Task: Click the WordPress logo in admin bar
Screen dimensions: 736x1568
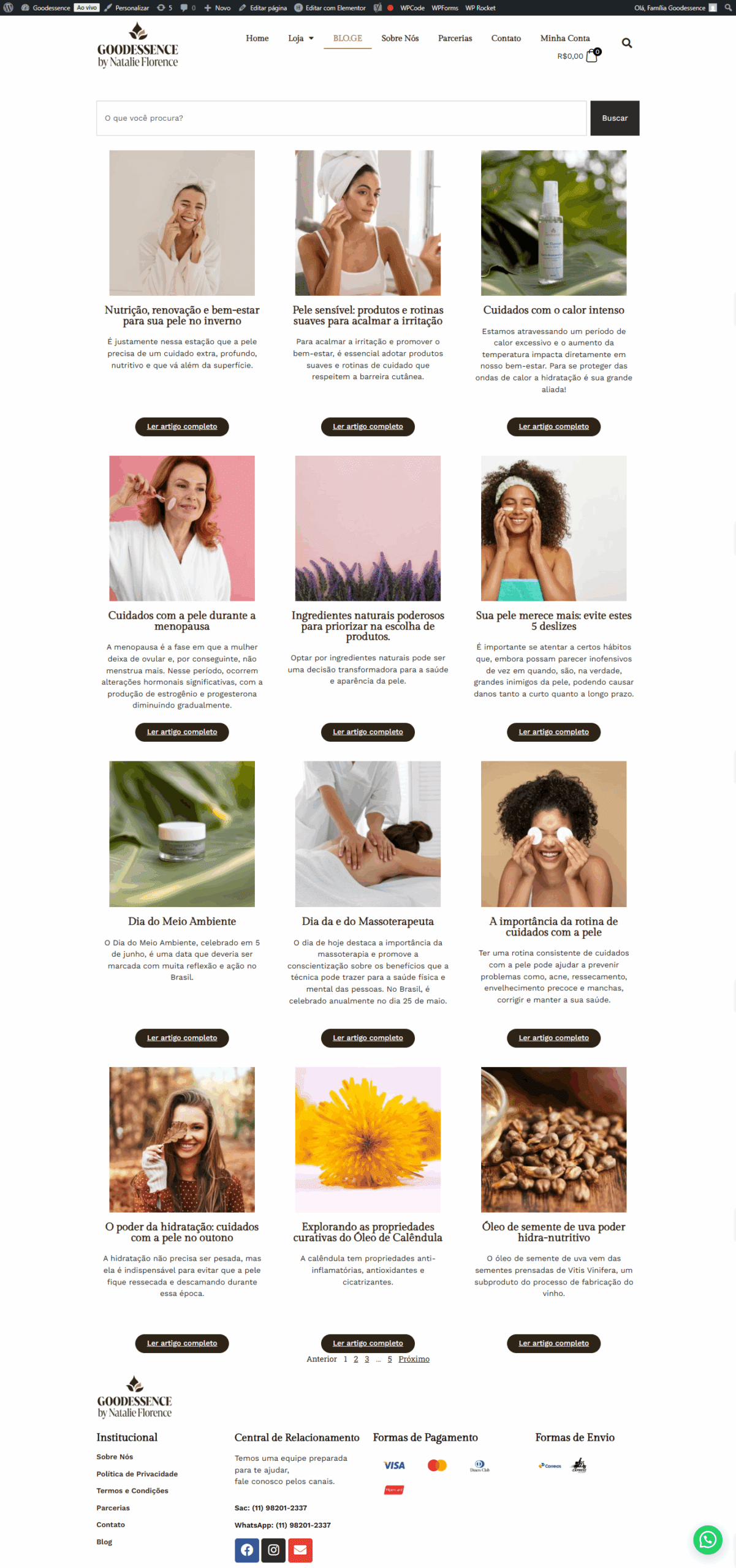Action: pyautogui.click(x=9, y=7)
